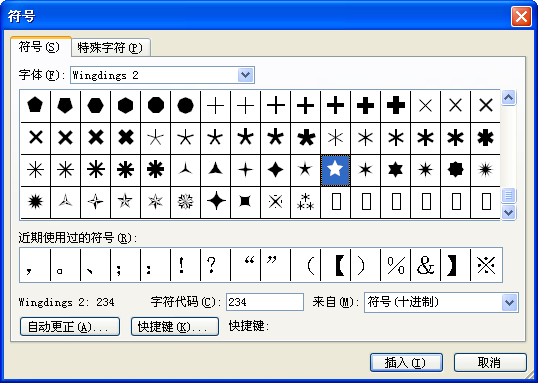Open the 特殊字符(P) tab

(x=110, y=48)
